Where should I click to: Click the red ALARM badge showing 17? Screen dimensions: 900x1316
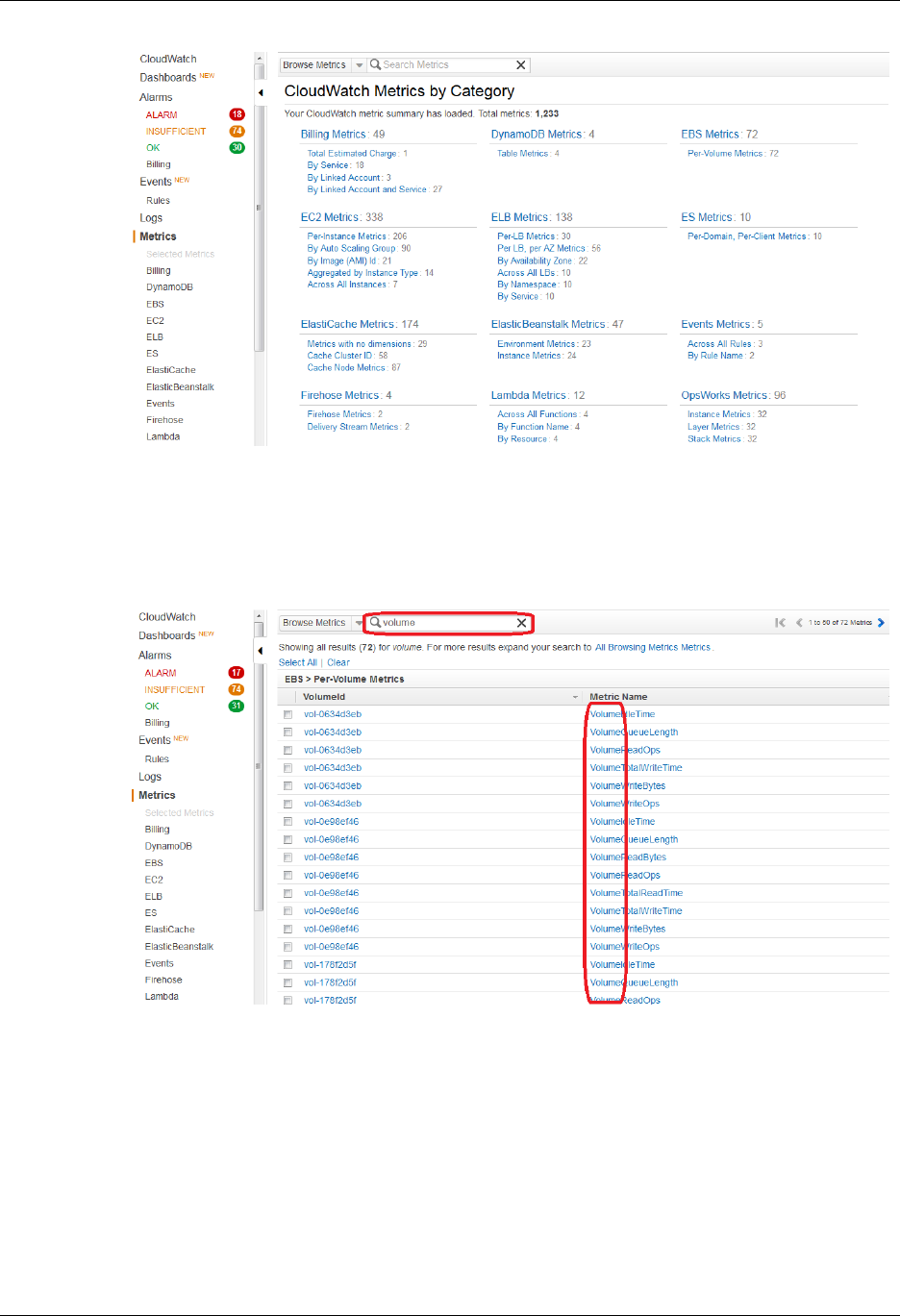point(236,673)
